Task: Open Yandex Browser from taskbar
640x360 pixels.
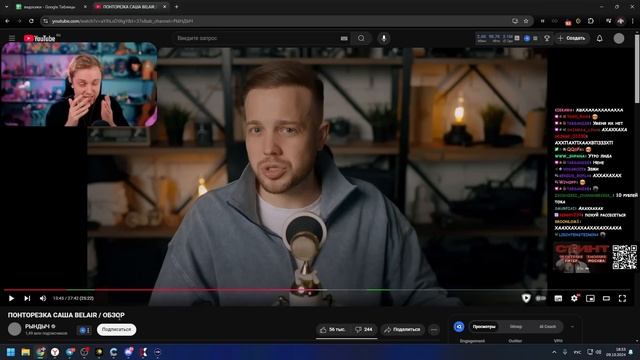Action: tap(55, 352)
